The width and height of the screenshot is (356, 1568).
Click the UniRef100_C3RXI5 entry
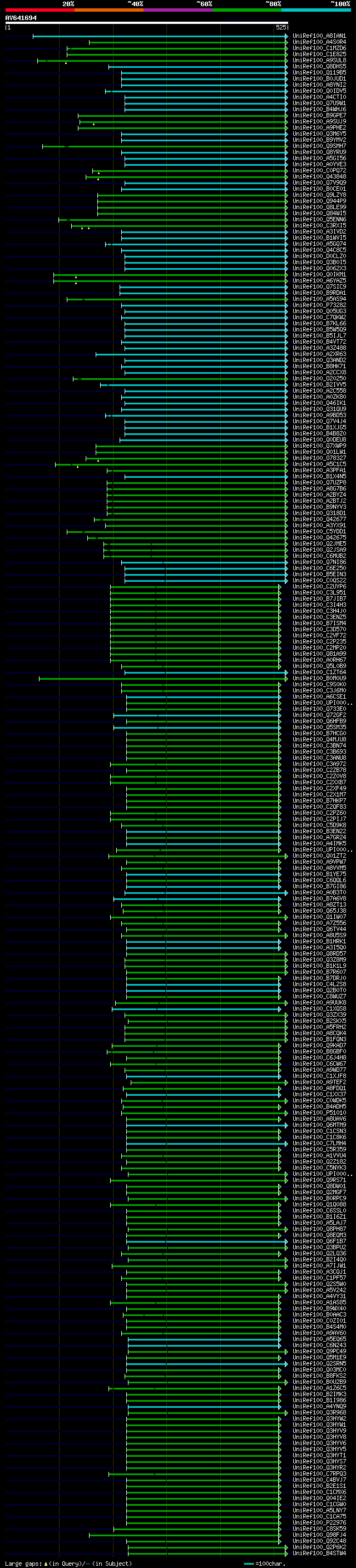pyautogui.click(x=319, y=225)
